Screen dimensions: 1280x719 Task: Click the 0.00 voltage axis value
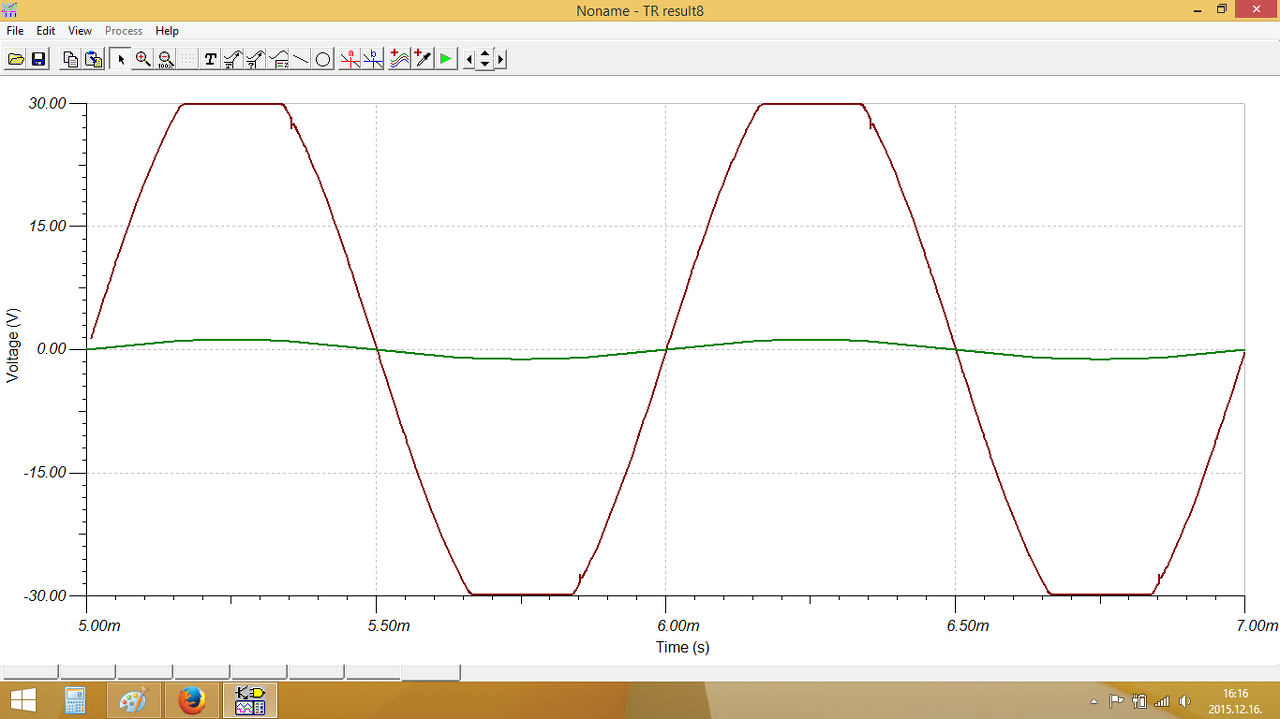click(x=50, y=349)
